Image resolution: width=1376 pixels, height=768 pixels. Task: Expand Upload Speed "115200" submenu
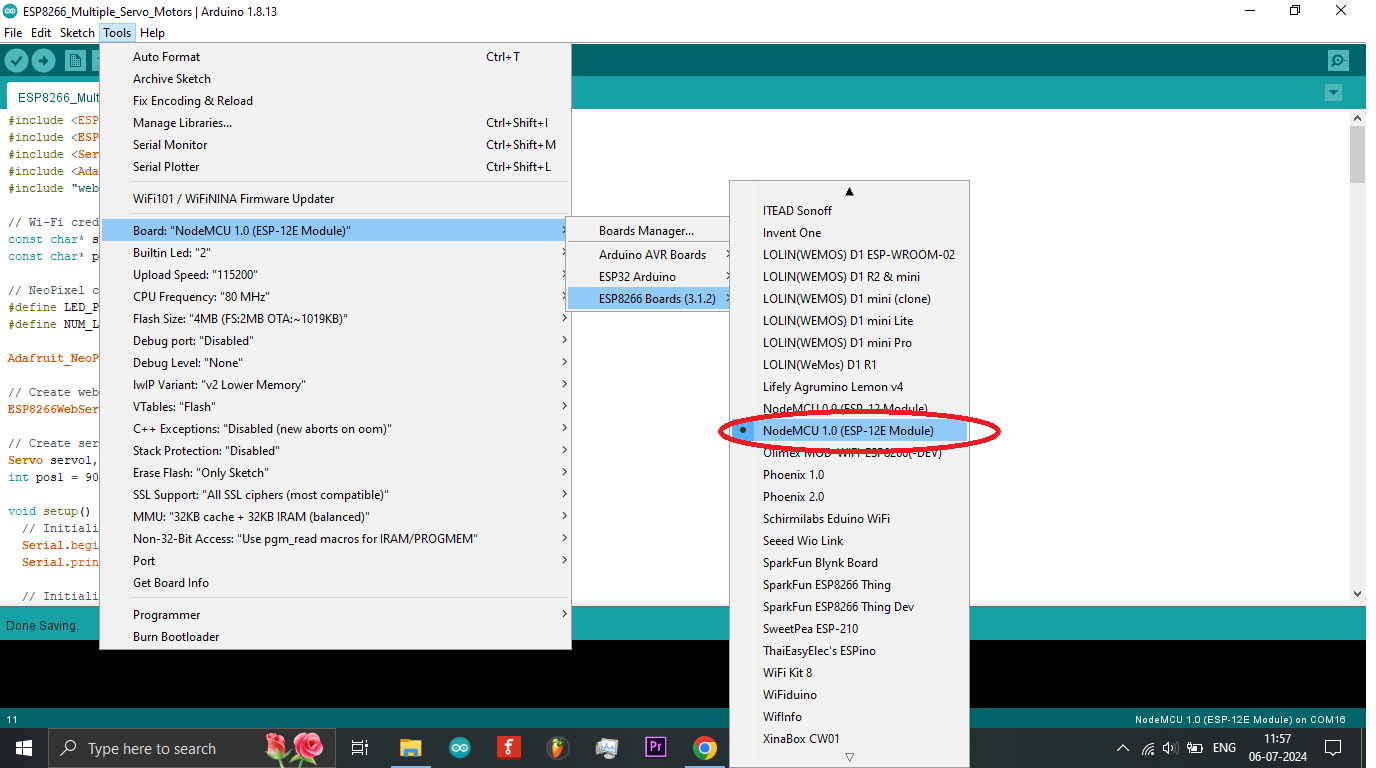(x=335, y=275)
